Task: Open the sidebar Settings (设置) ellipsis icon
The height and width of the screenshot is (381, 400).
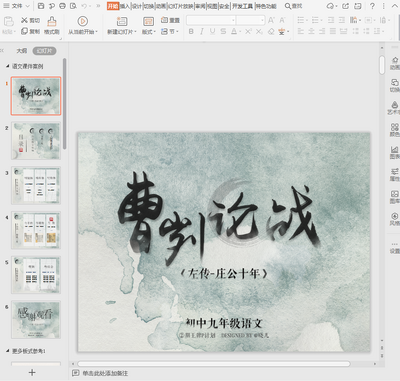Action: point(395,248)
